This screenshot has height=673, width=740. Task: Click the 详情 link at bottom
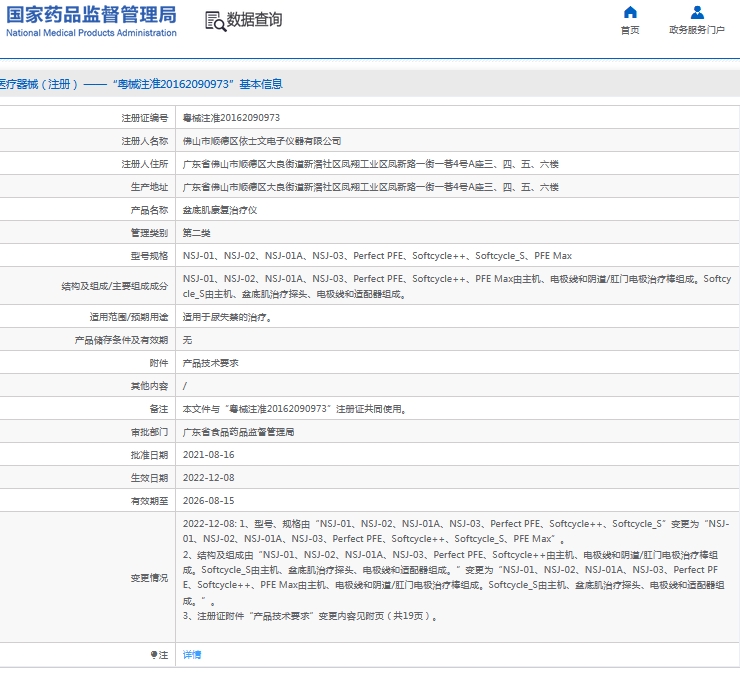coord(192,655)
